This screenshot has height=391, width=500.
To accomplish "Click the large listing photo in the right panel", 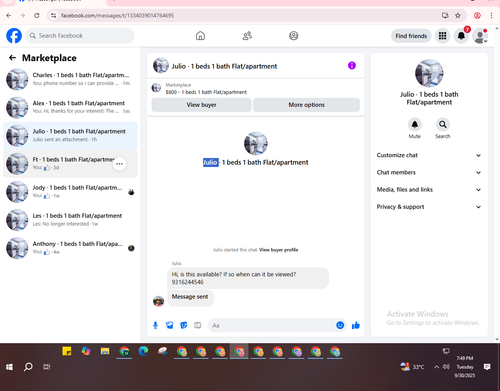I will coord(429,73).
